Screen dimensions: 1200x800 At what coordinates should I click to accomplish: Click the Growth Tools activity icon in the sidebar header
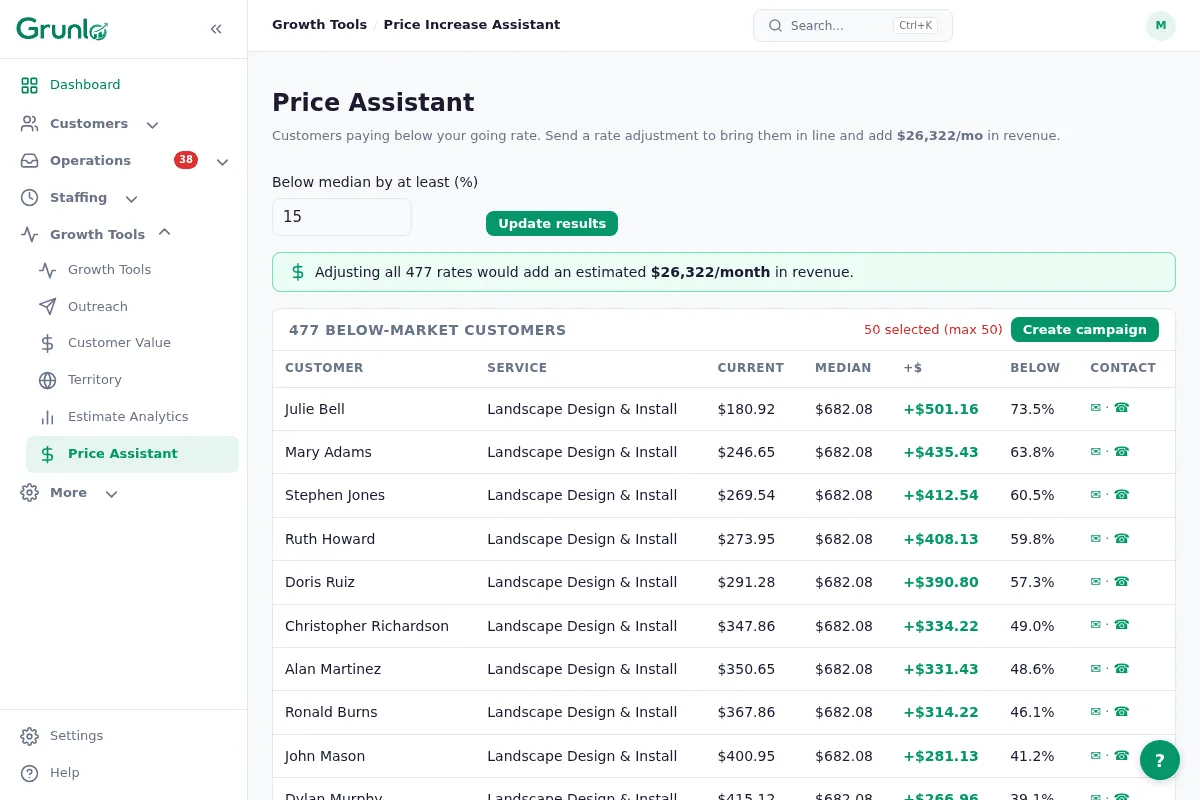point(30,235)
